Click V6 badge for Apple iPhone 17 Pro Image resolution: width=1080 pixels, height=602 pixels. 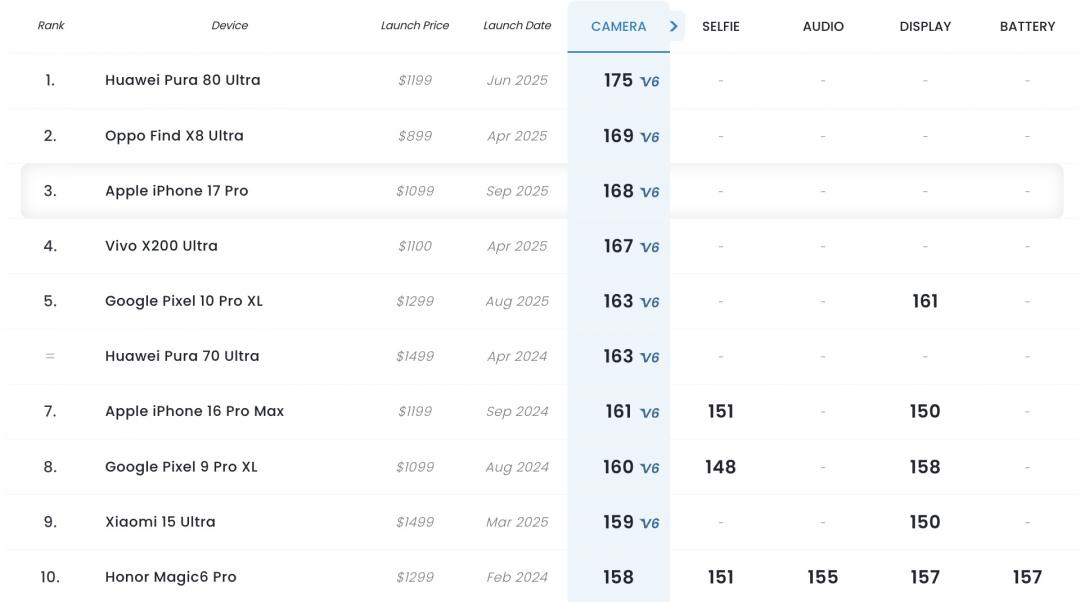click(x=650, y=192)
